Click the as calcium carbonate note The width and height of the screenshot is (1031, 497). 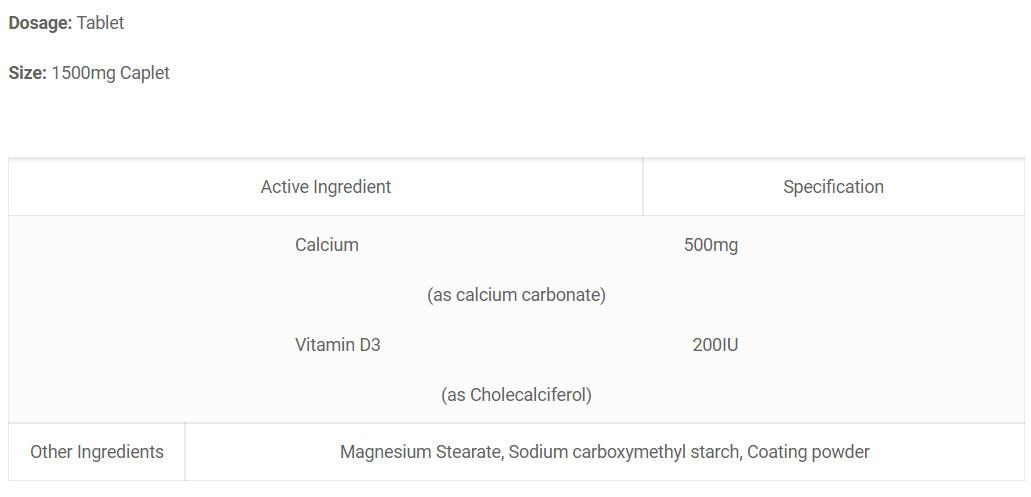516,295
